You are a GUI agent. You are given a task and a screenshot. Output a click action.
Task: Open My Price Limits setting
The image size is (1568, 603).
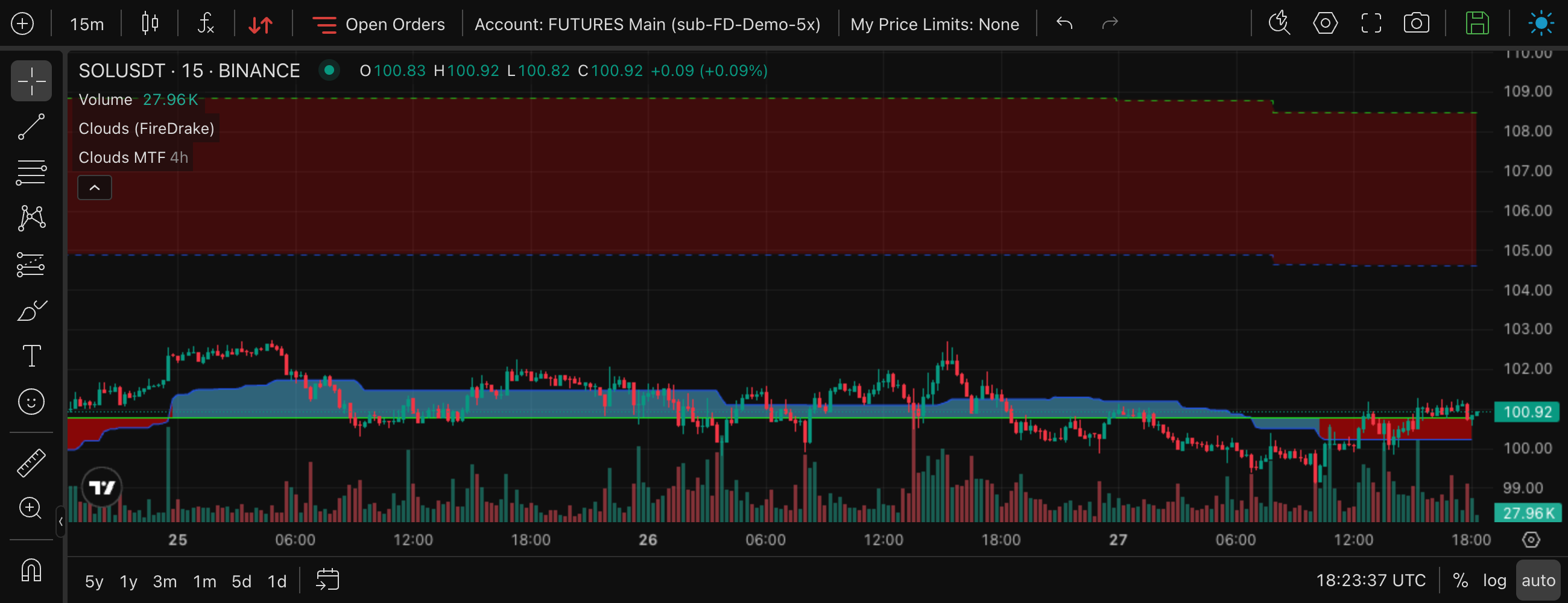[934, 24]
